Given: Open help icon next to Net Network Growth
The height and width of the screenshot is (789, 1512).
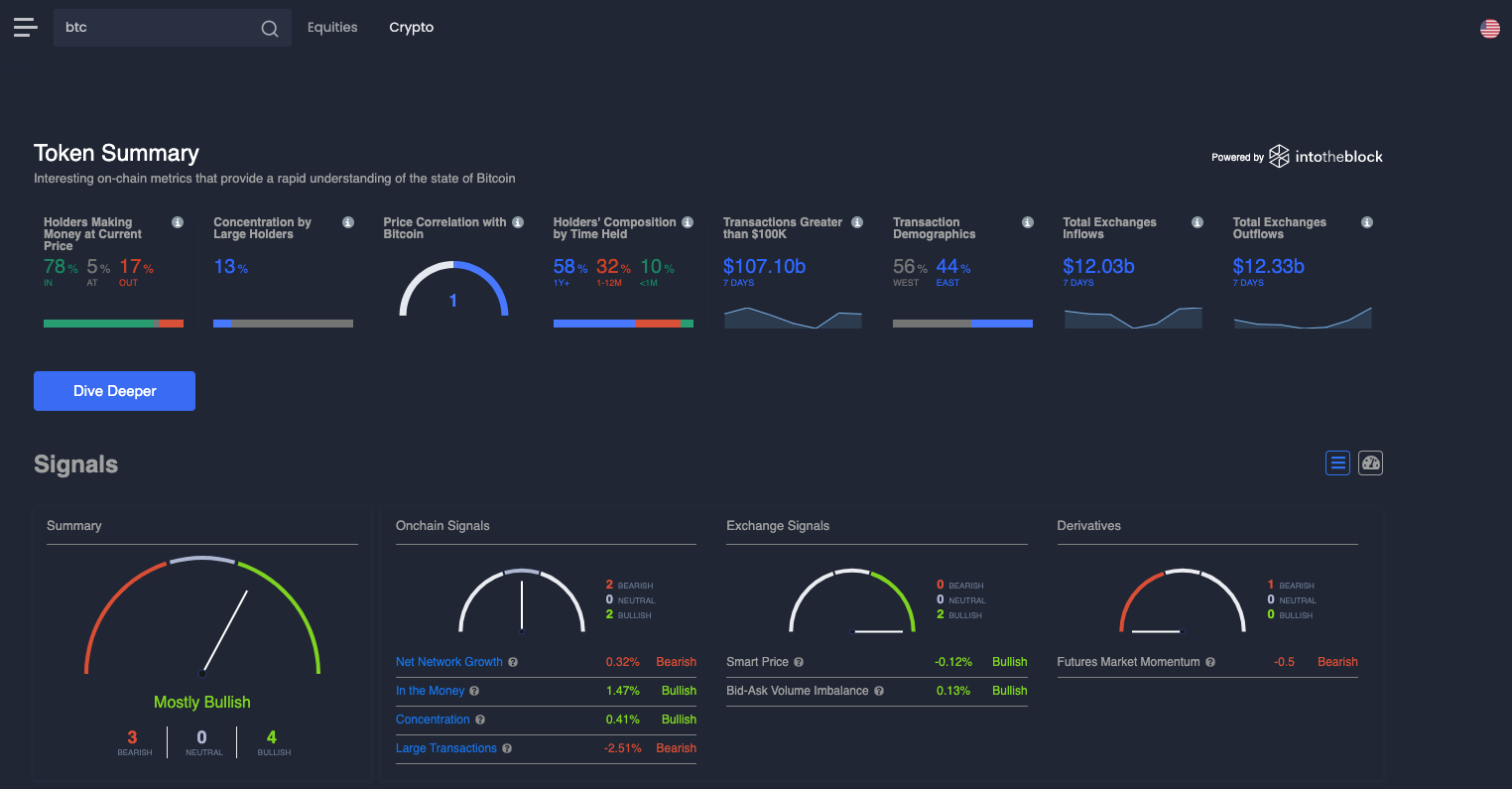Looking at the screenshot, I should pos(513,662).
